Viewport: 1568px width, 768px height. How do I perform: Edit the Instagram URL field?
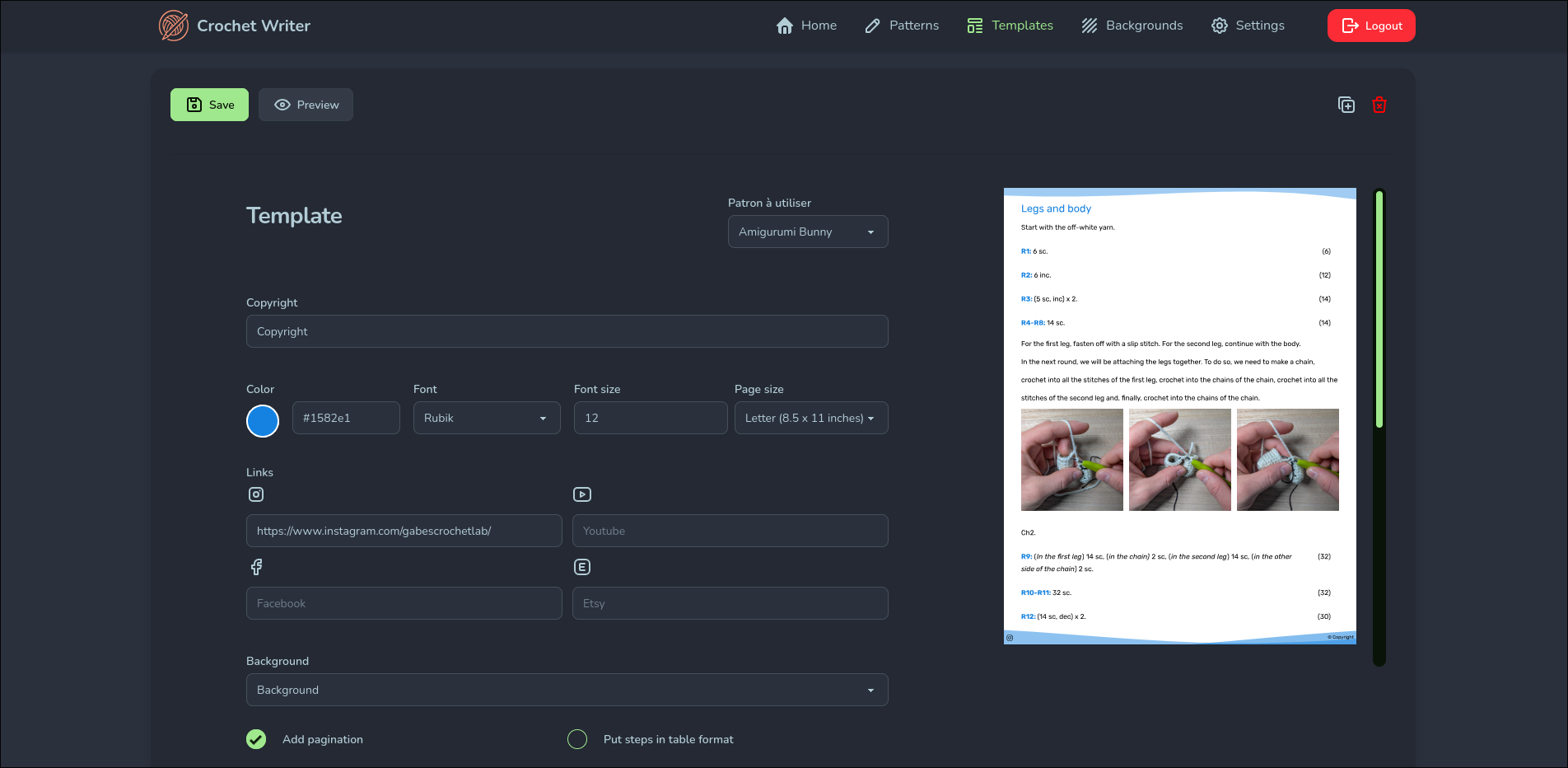404,531
